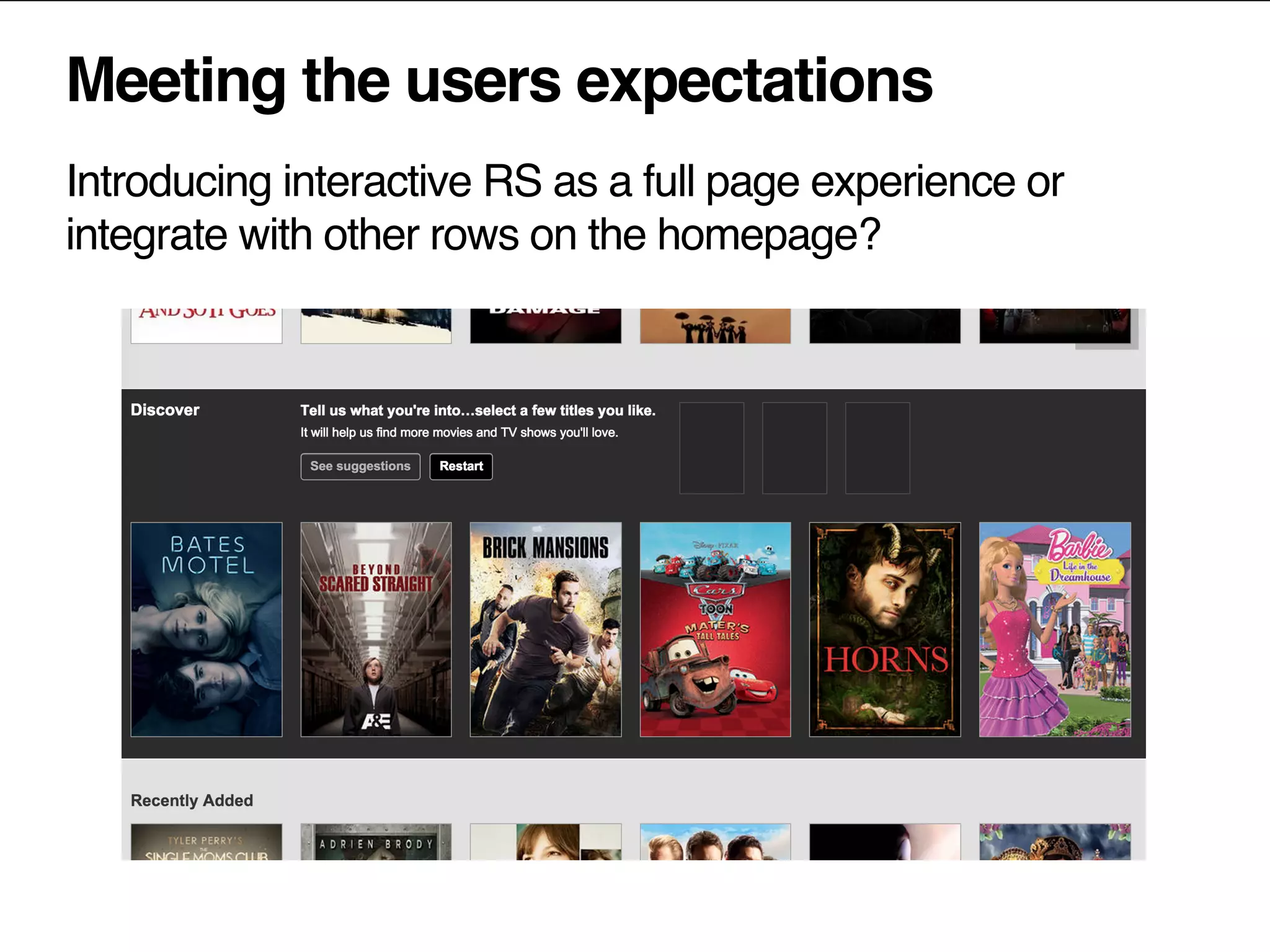Open the brown-haired woman Recently Added thumbnail

546,842
